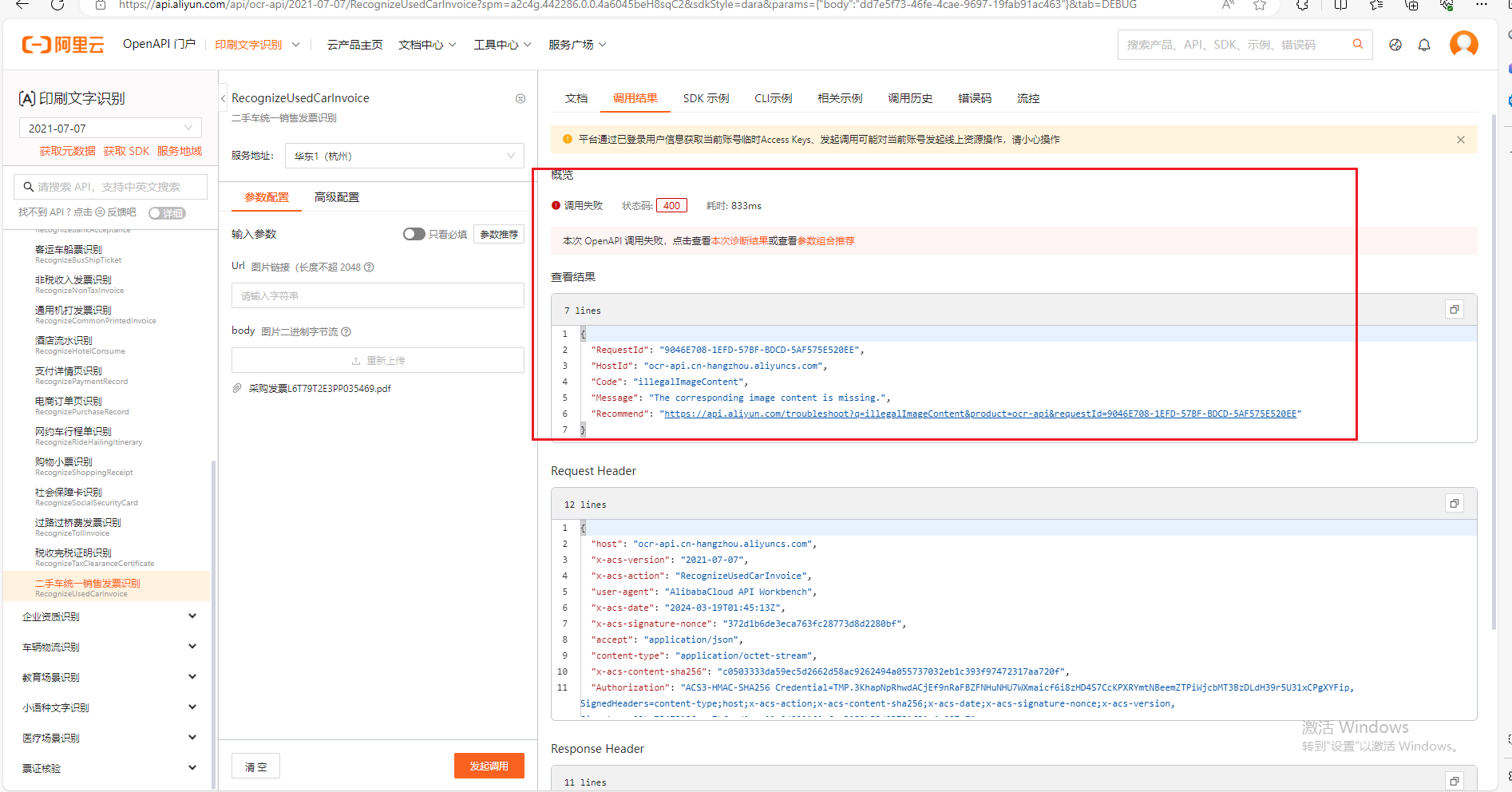Viewport: 1512px width, 792px height.
Task: Switch to the 调用历史 tab
Action: (910, 98)
